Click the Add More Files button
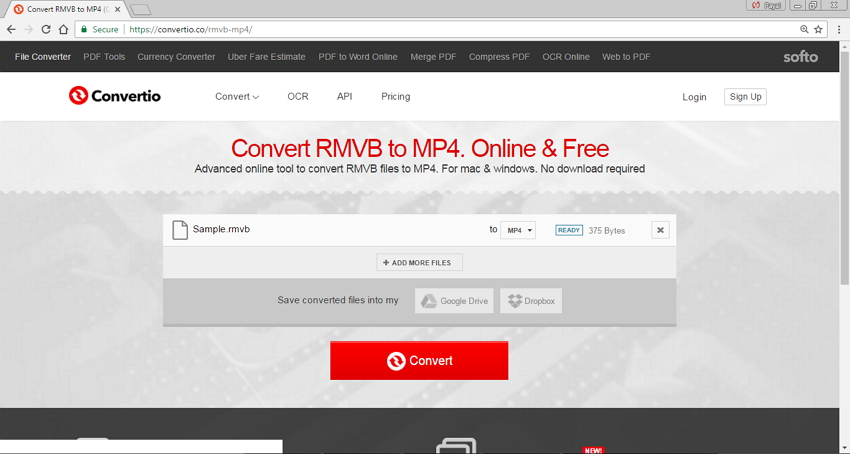 click(x=419, y=263)
